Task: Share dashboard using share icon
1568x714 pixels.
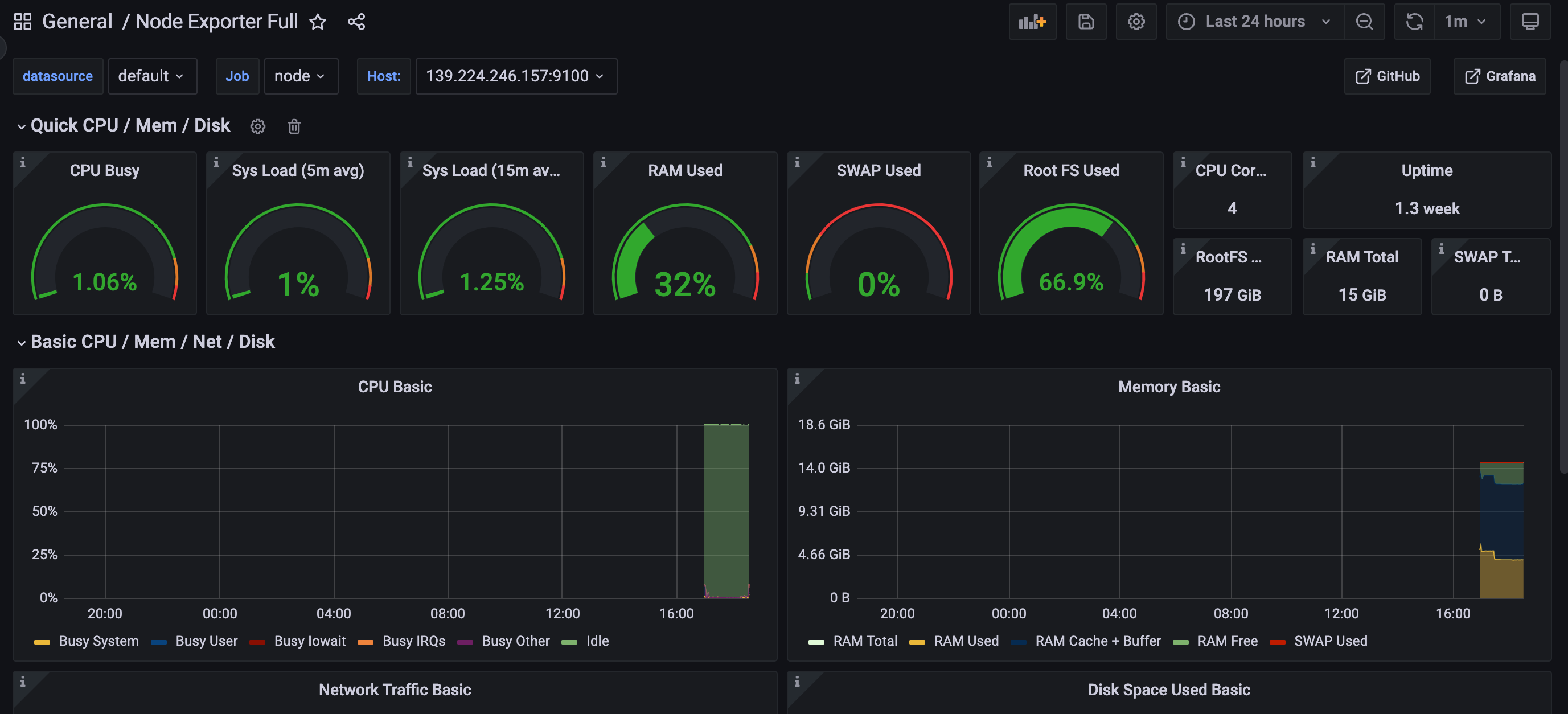Action: [x=356, y=22]
